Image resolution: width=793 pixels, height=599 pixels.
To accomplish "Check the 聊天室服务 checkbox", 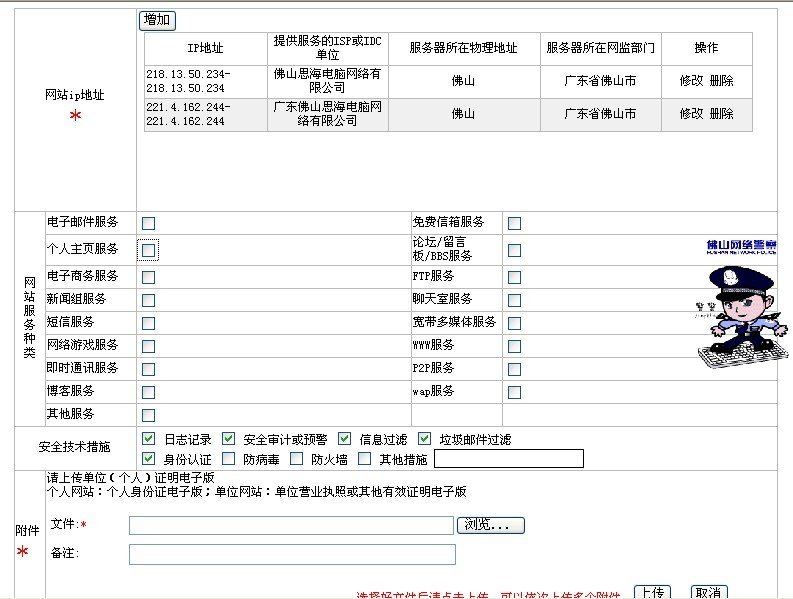I will (514, 301).
